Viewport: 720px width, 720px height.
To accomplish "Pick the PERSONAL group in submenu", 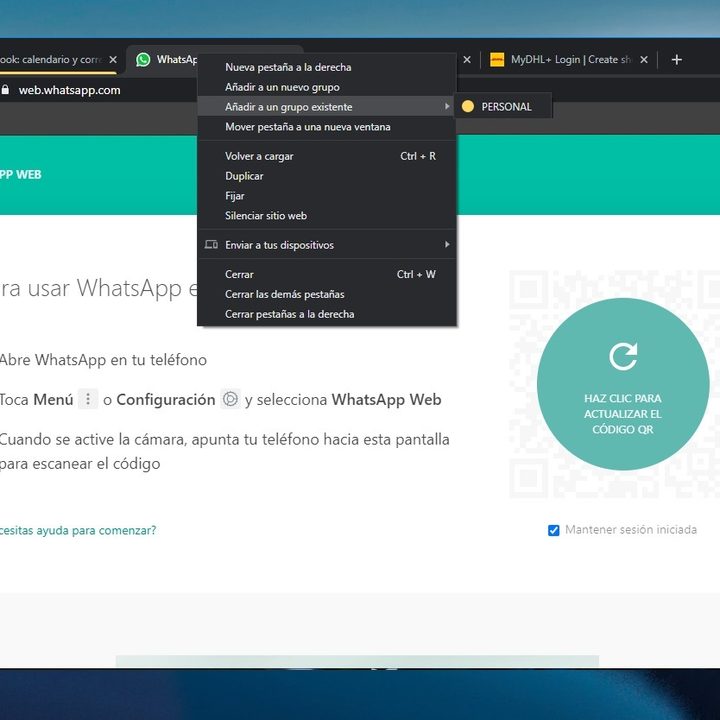I will click(x=503, y=107).
